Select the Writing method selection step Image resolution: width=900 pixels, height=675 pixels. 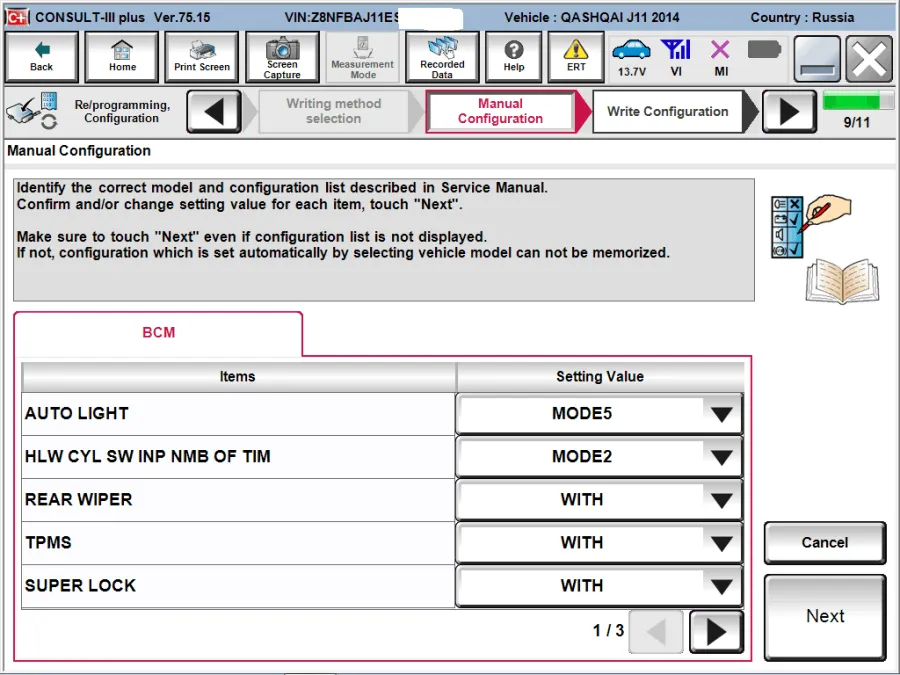tap(333, 111)
